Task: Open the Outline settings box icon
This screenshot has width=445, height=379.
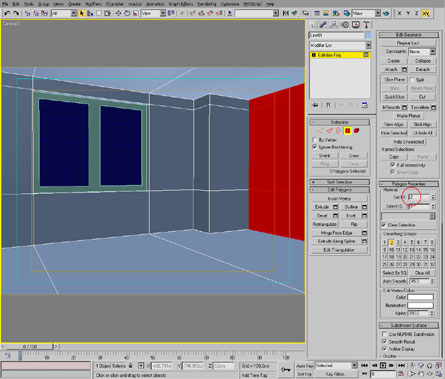Action: pos(365,207)
